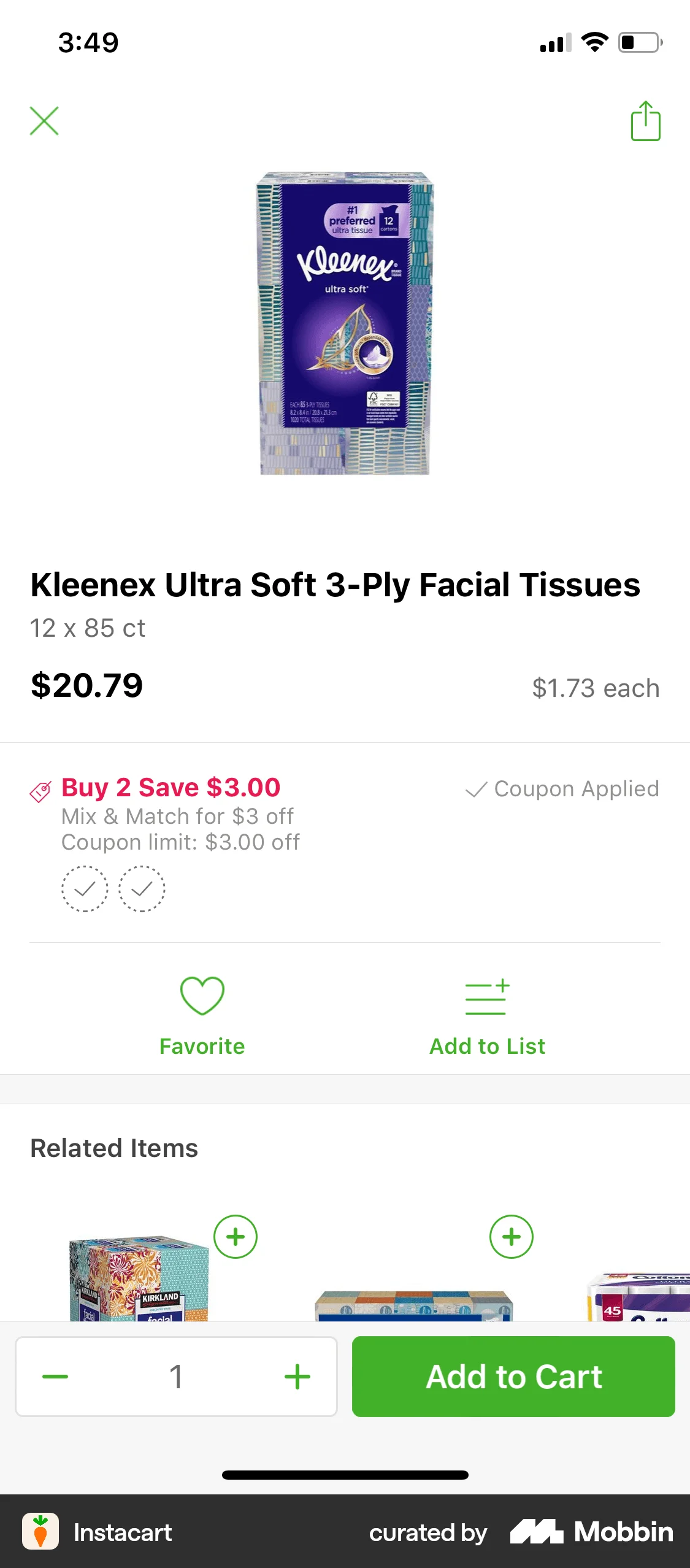Tap the quantity number field
This screenshot has height=1568, width=690.
click(x=176, y=1377)
